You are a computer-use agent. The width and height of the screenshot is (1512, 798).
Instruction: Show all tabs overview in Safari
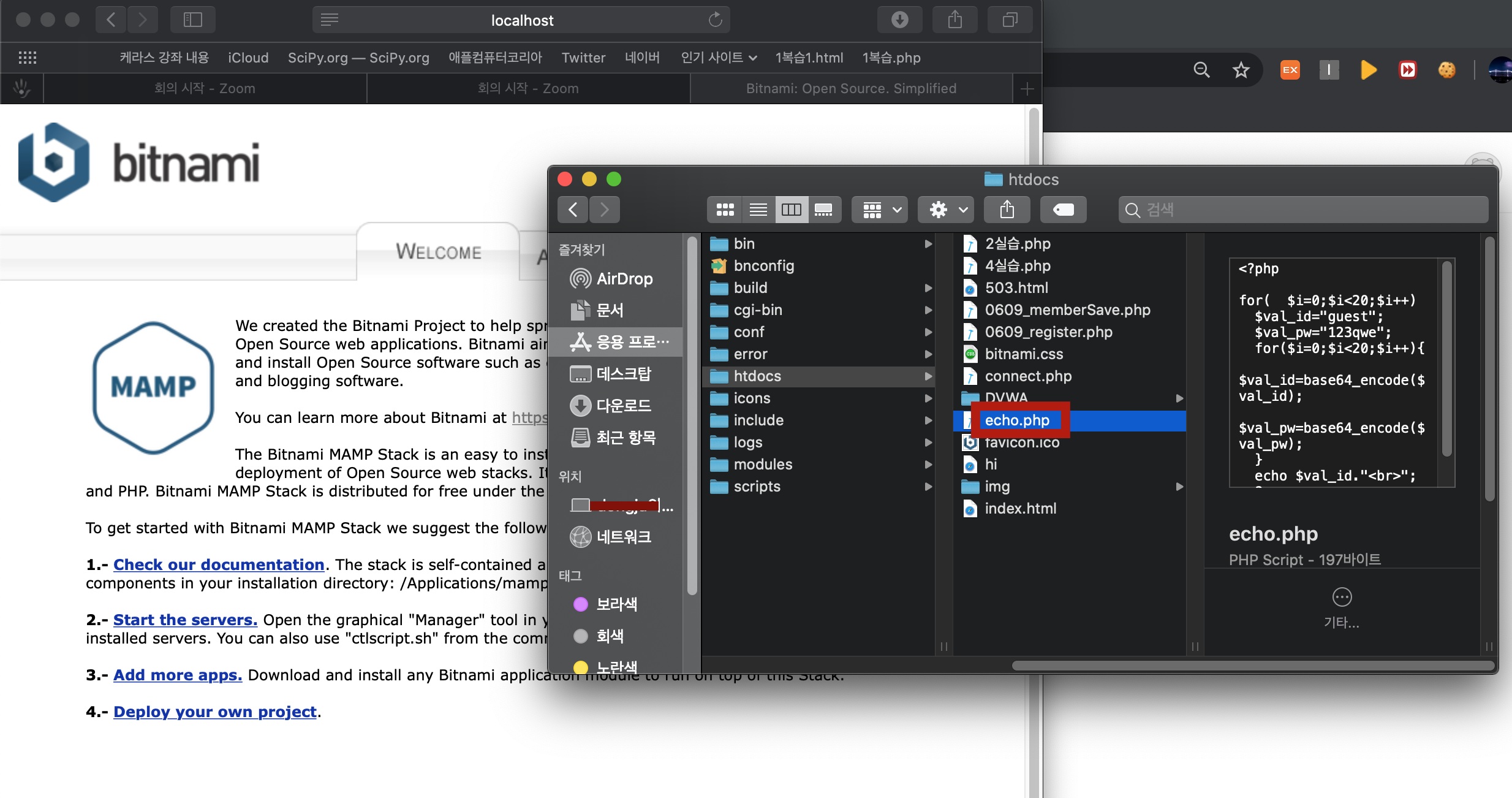1010,20
